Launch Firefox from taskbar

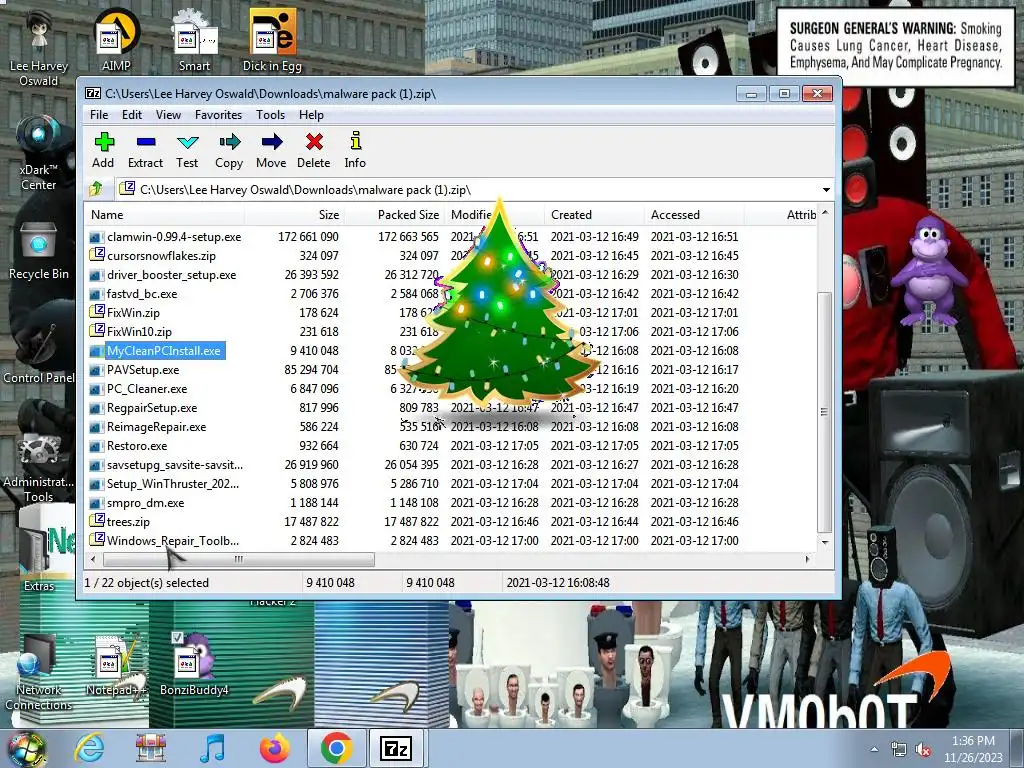(x=275, y=749)
